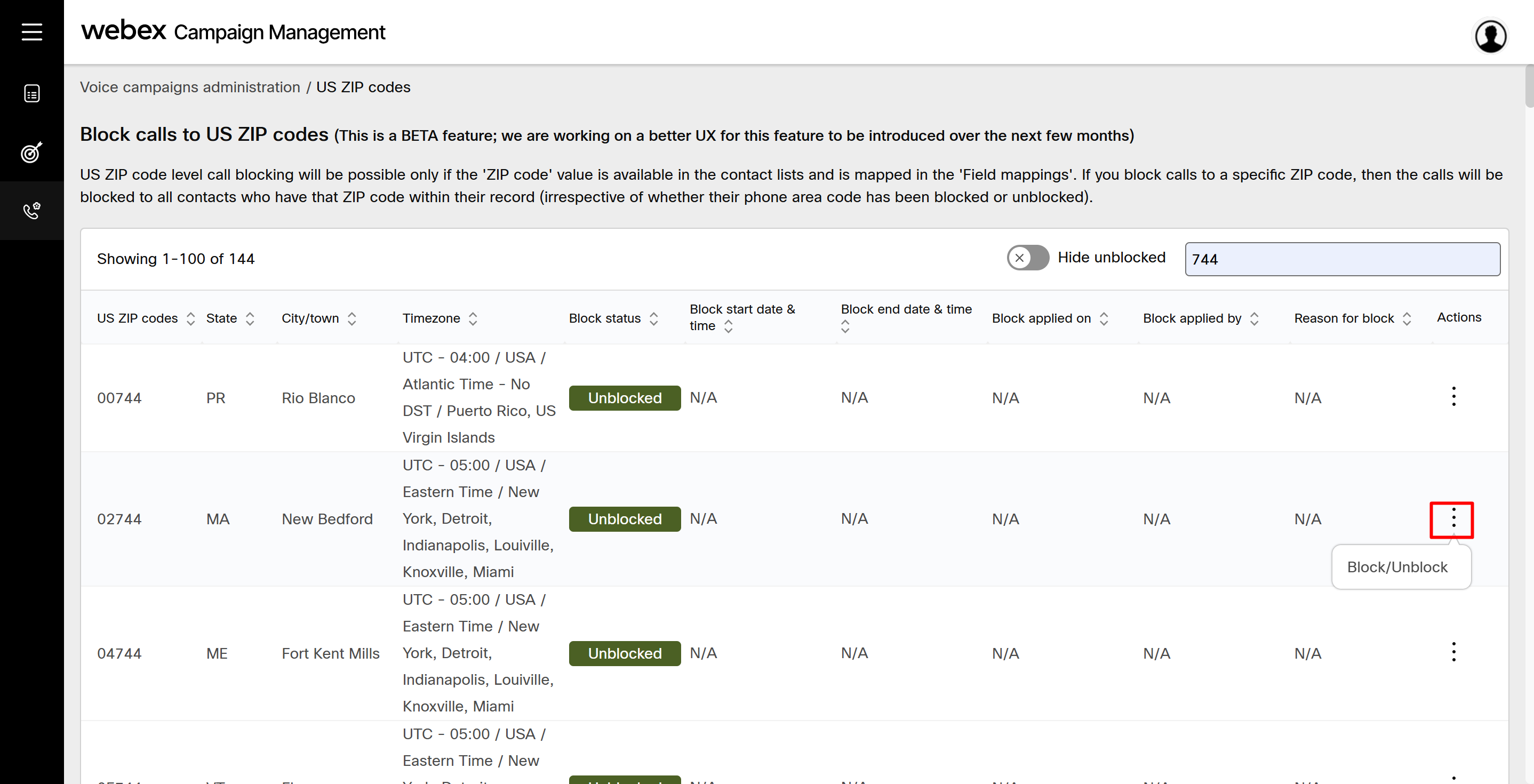
Task: Open actions menu for ZIP 04744
Action: click(x=1453, y=652)
